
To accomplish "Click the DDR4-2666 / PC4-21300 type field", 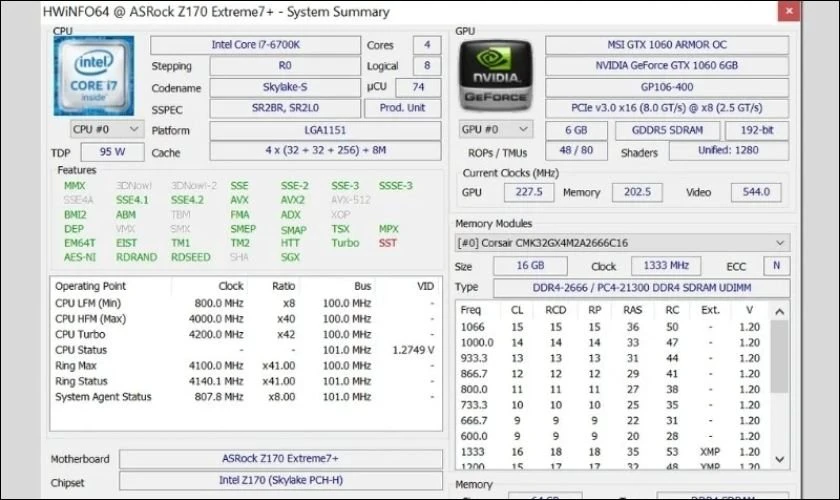I will click(x=642, y=288).
